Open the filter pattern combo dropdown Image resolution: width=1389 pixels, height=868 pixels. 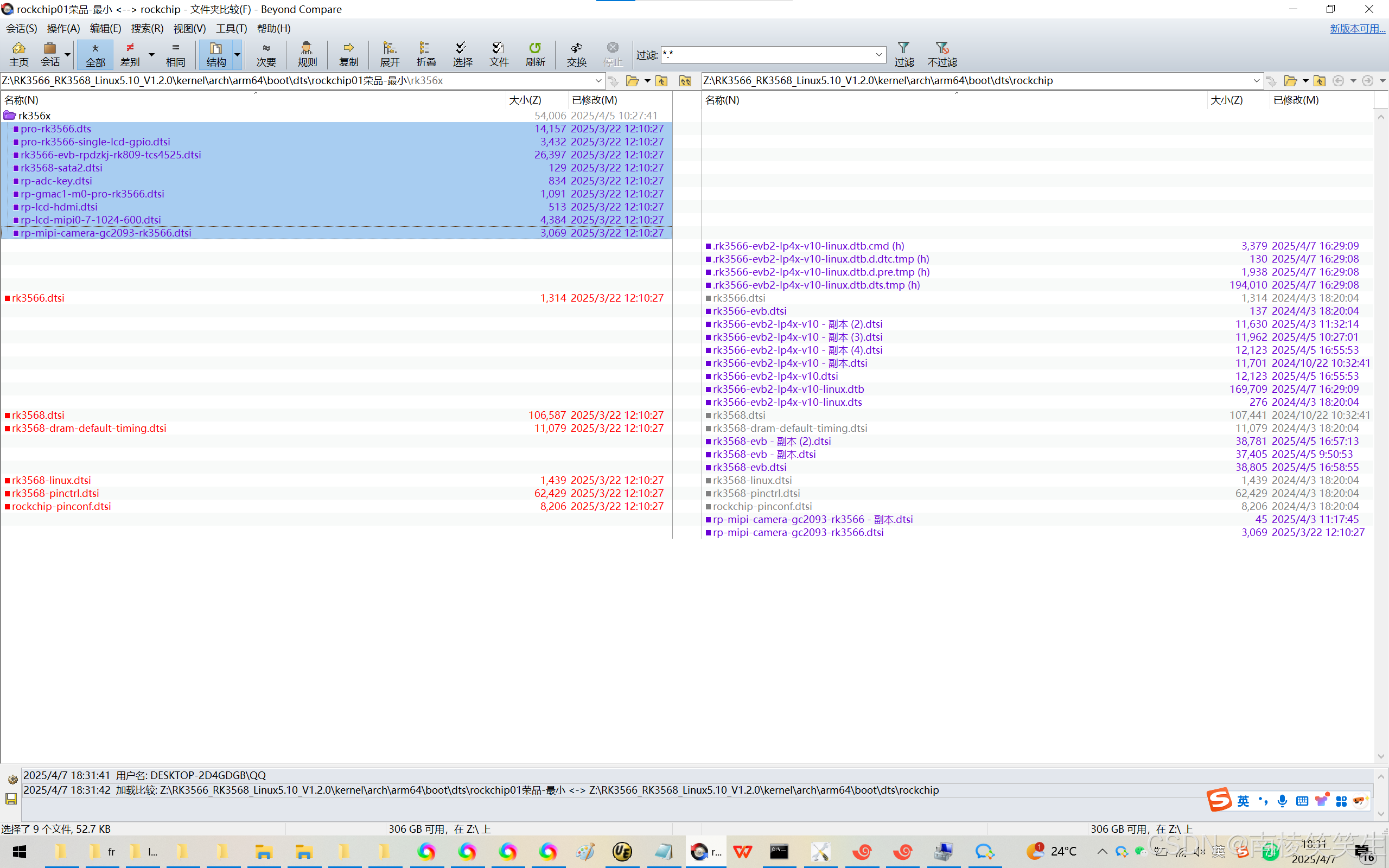tap(878, 55)
